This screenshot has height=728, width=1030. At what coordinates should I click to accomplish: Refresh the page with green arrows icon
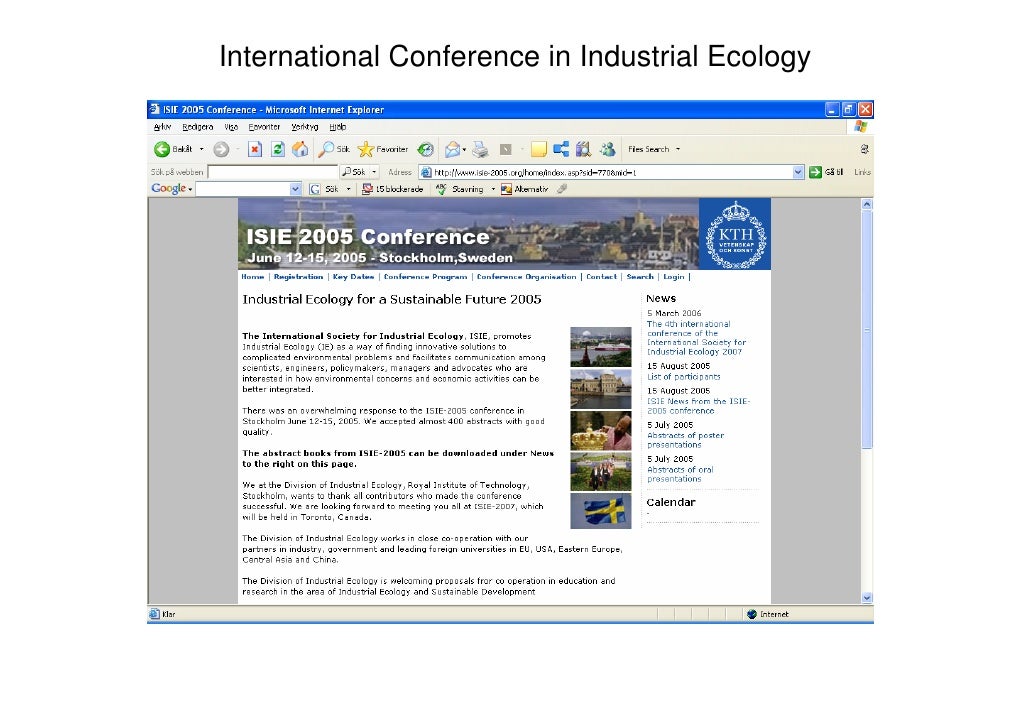(x=278, y=150)
